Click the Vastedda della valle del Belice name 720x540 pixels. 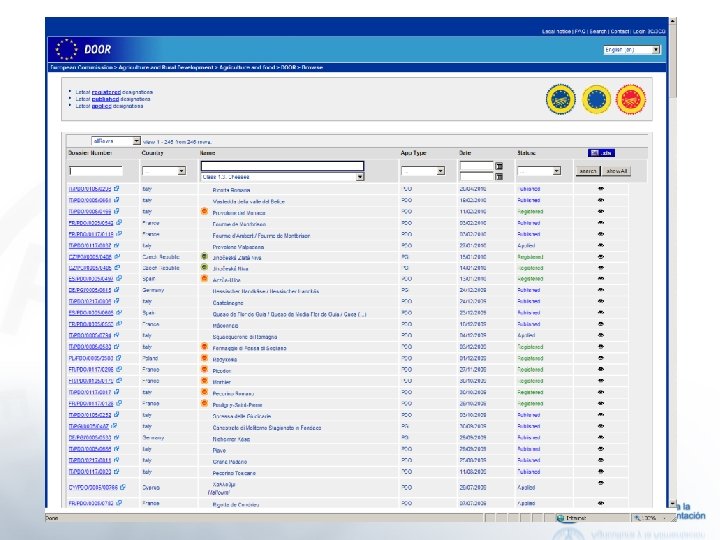pyautogui.click(x=248, y=201)
